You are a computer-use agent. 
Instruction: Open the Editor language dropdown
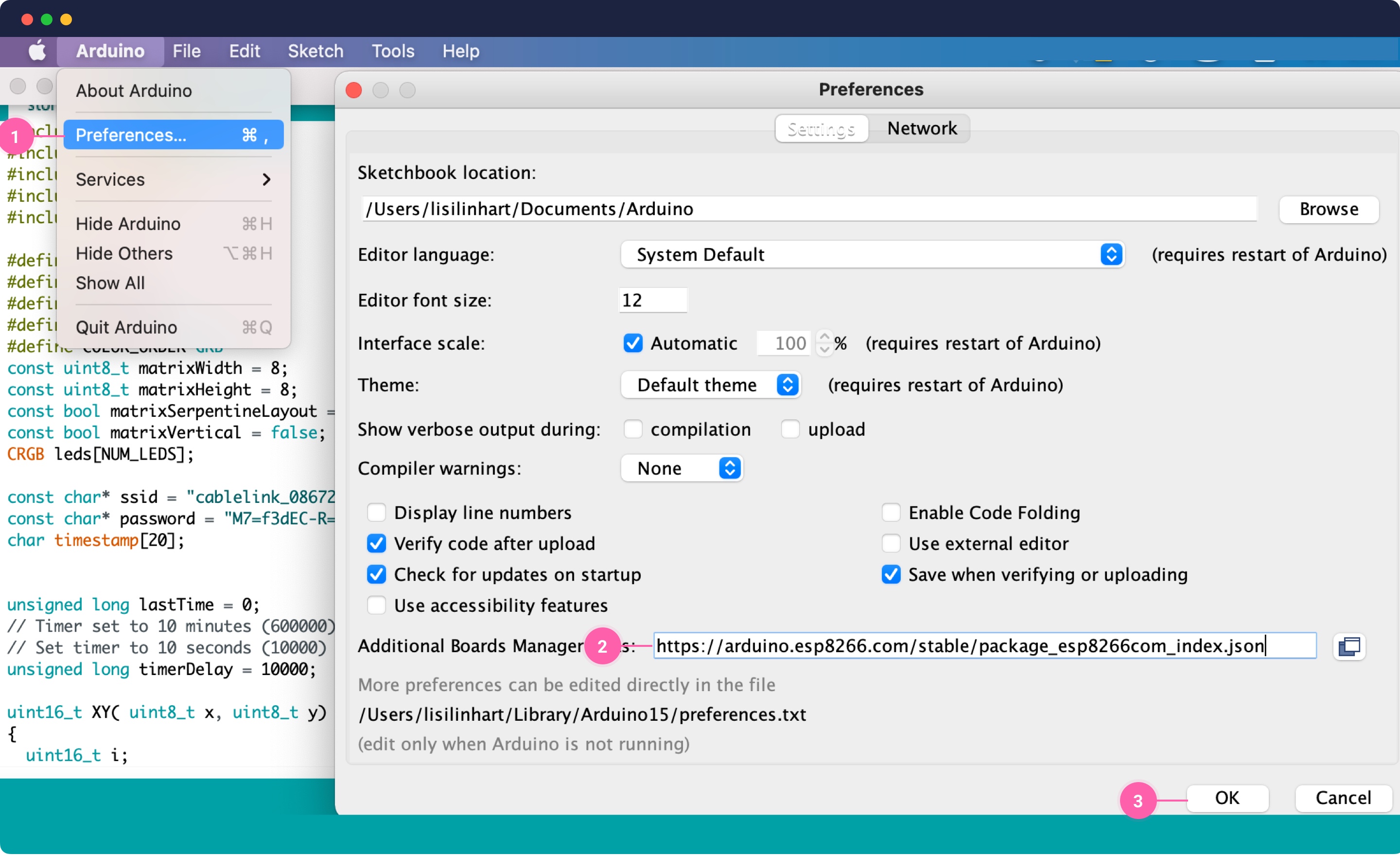872,255
